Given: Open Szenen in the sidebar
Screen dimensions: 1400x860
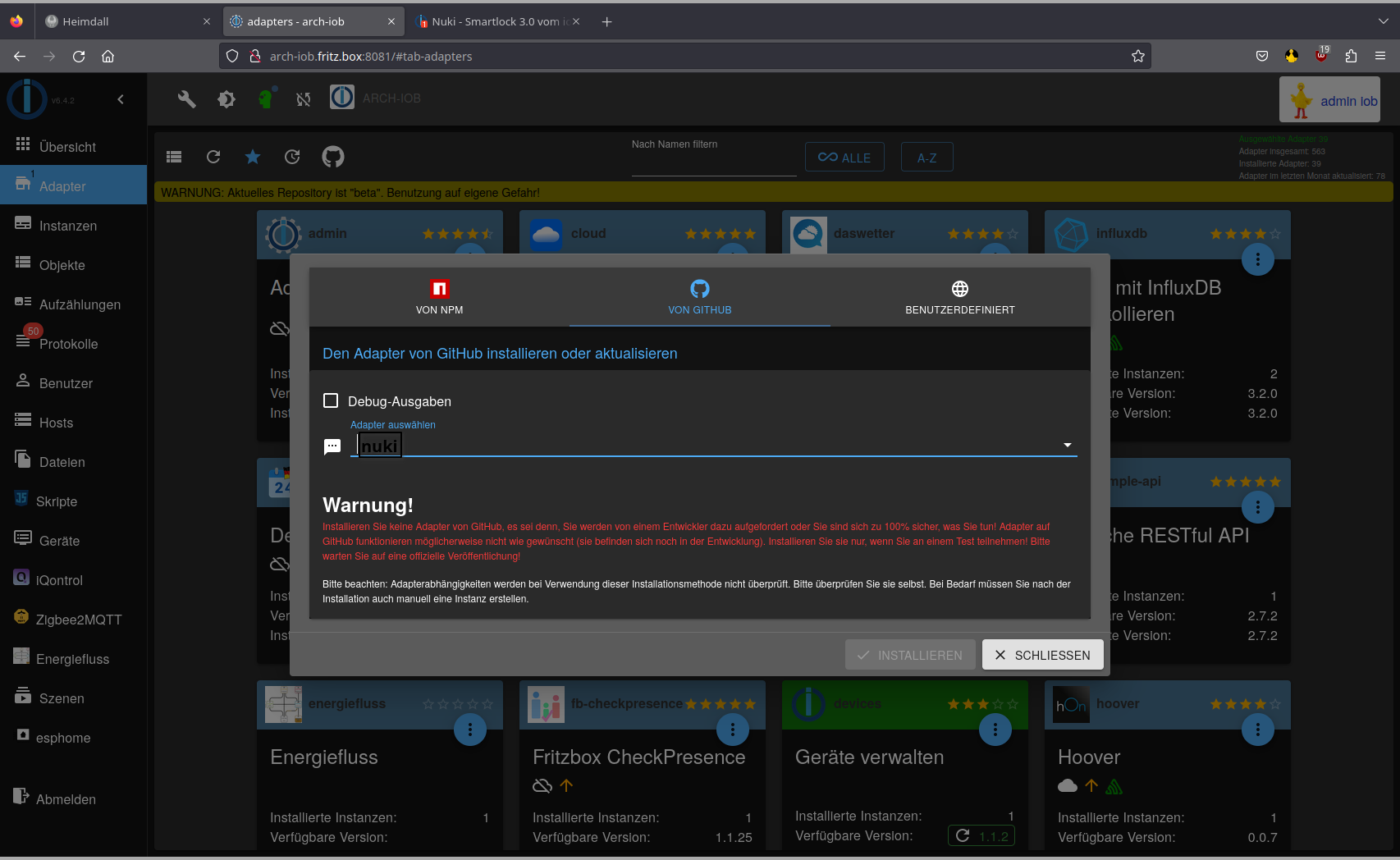Looking at the screenshot, I should pyautogui.click(x=74, y=698).
